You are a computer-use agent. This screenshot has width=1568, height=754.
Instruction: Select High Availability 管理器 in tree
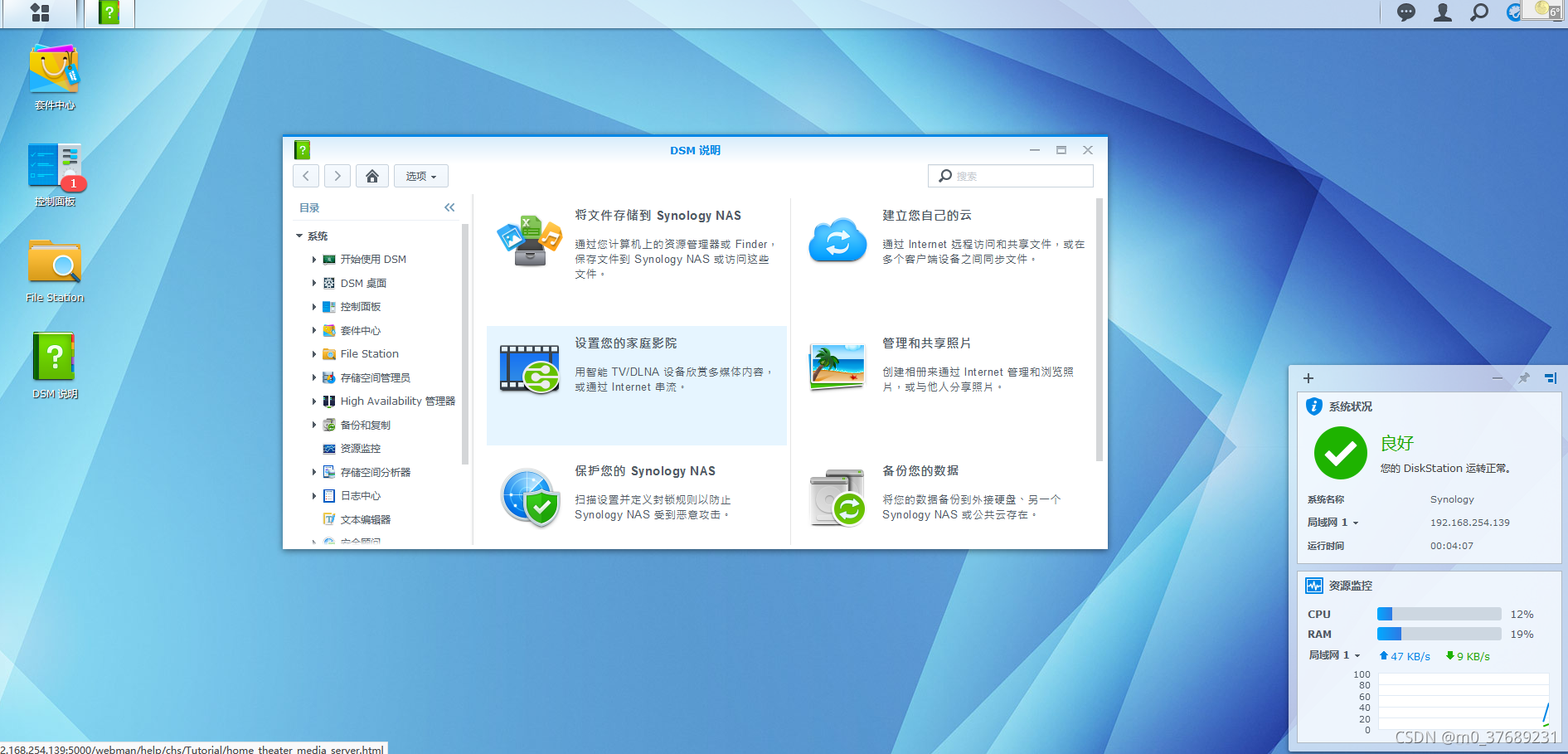[x=398, y=401]
